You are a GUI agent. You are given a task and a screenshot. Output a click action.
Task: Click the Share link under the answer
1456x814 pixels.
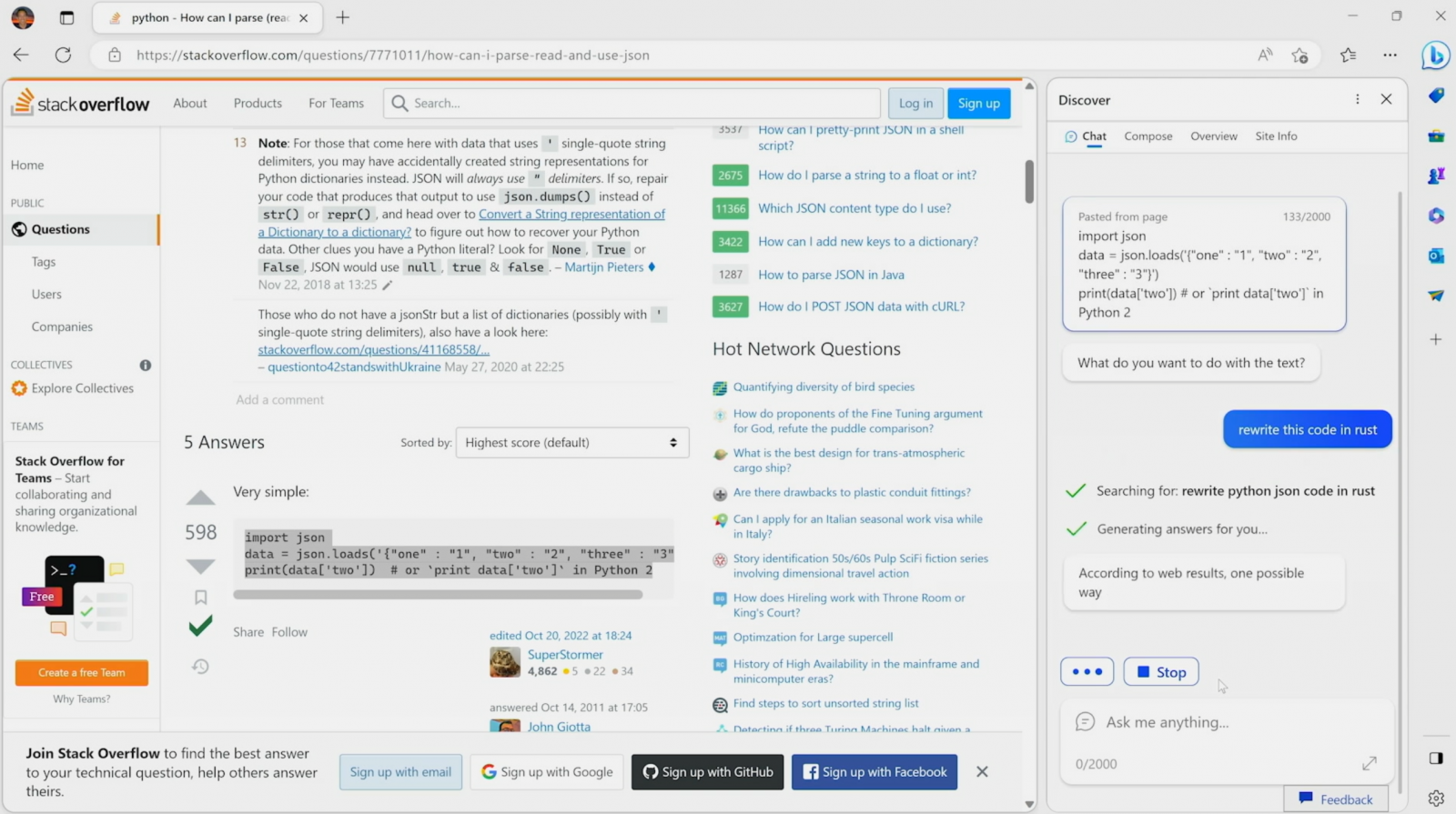[x=248, y=632]
